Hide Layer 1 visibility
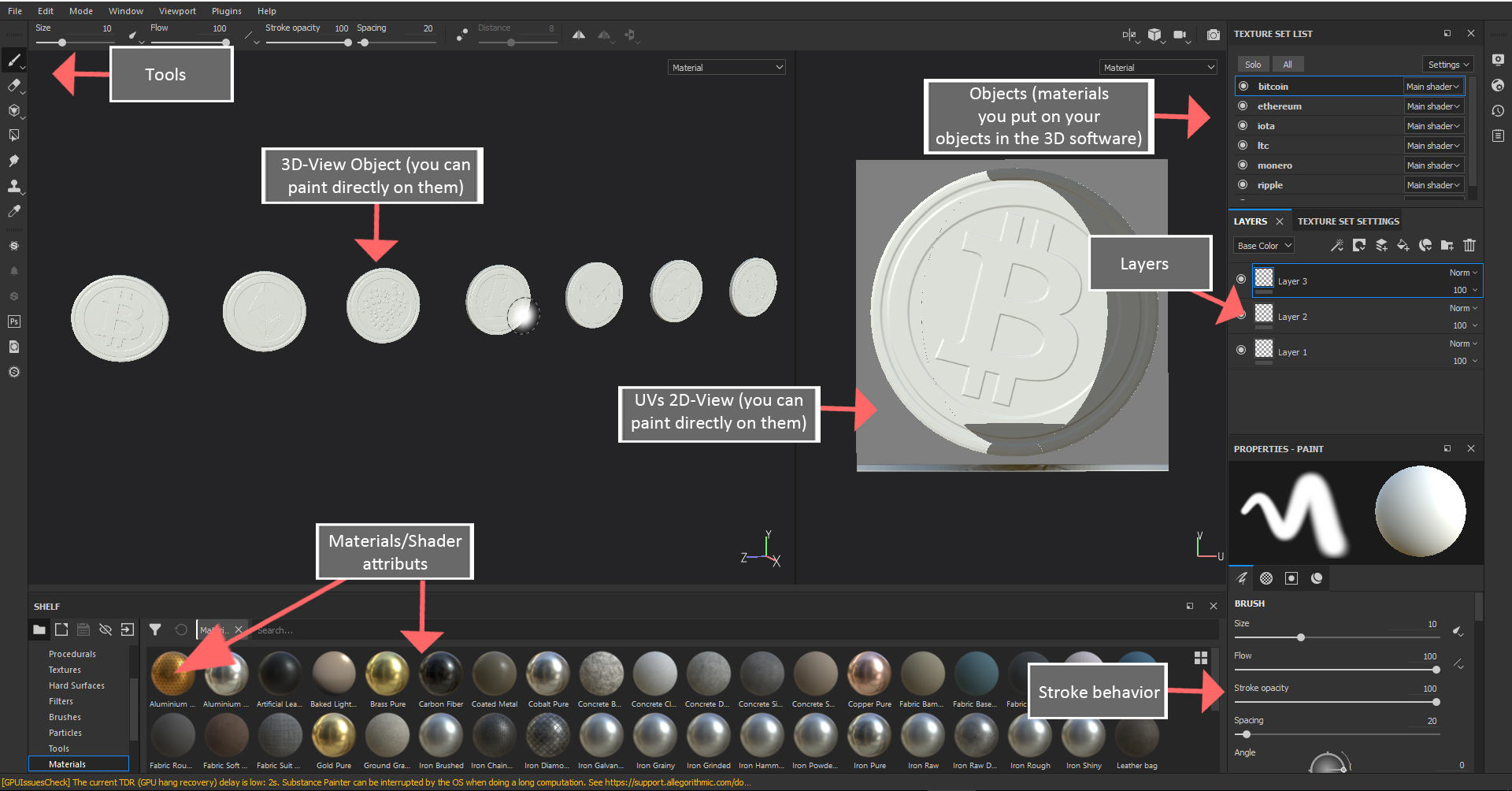 [1241, 350]
